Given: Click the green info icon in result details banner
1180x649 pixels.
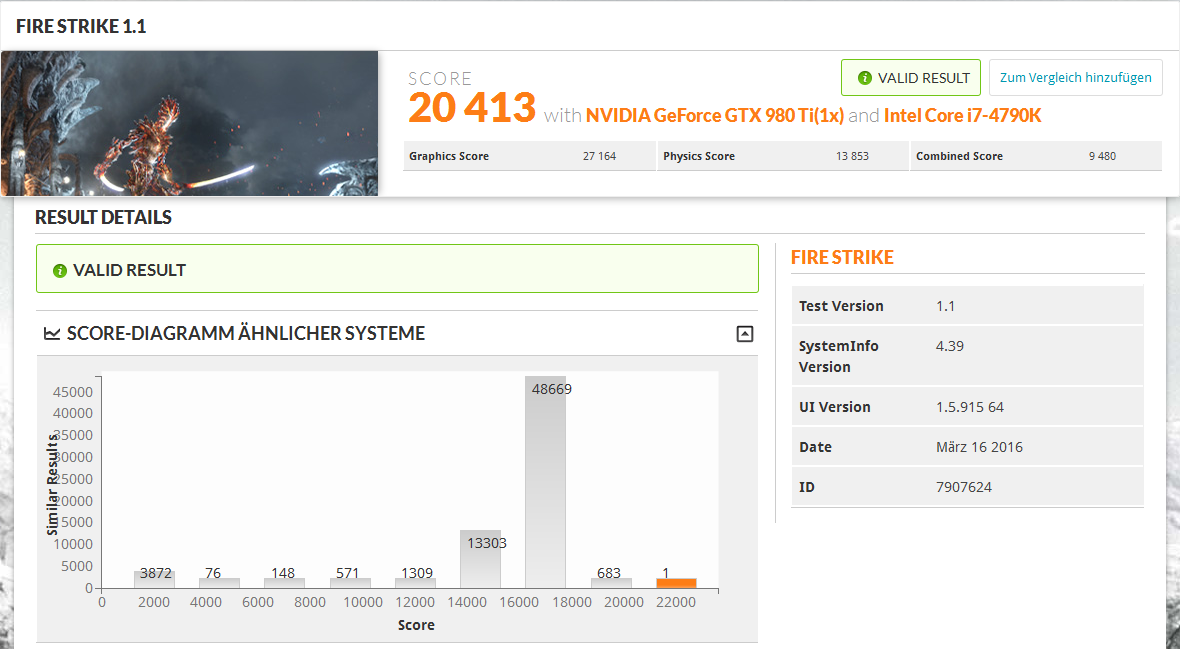Looking at the screenshot, I should (x=59, y=270).
